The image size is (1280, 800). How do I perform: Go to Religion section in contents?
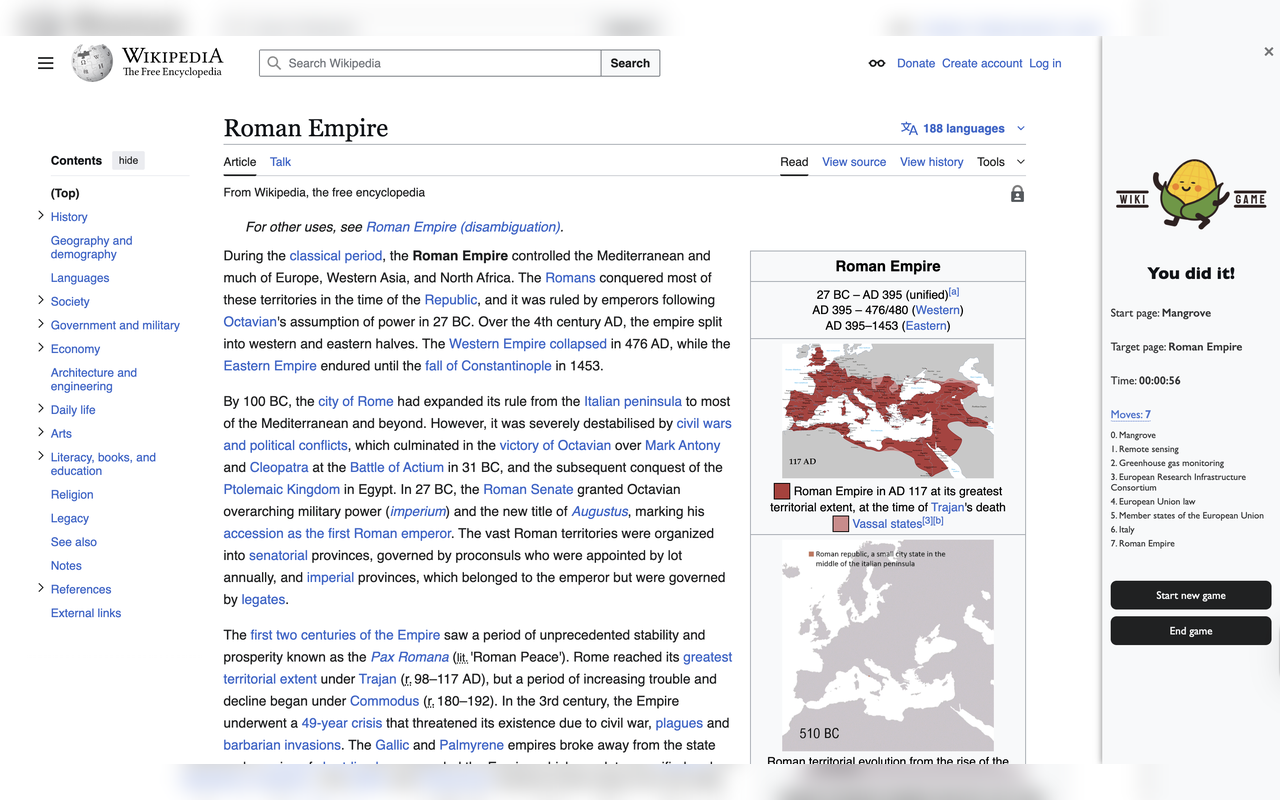72,494
